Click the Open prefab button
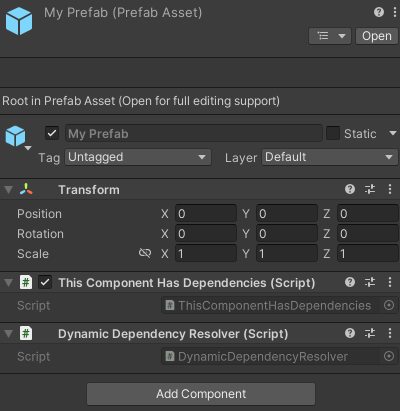The height and width of the screenshot is (411, 400). click(377, 36)
